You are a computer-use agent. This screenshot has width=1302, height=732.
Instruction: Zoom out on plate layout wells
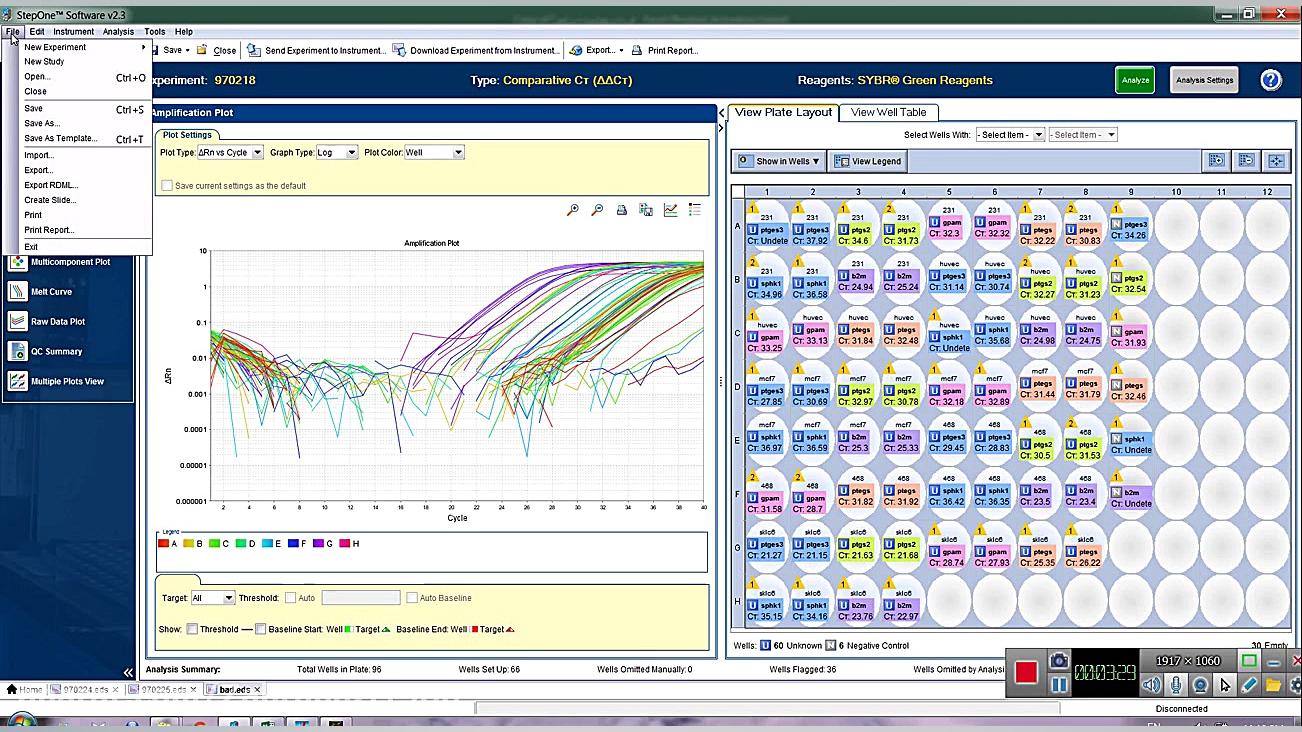pyautogui.click(x=1247, y=160)
